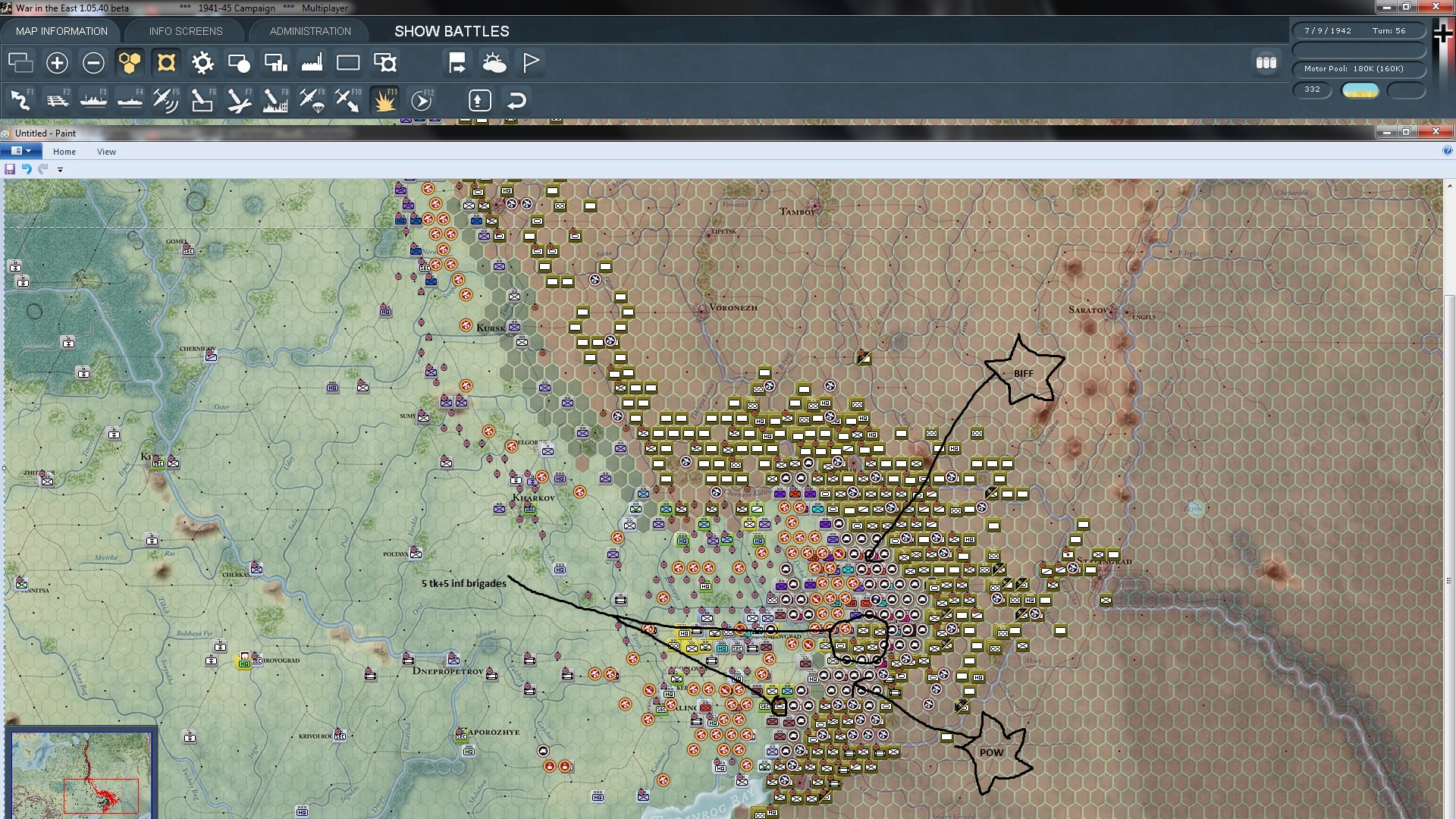
Task: Click the white gear-shaped toolbar icon
Action: [x=202, y=62]
